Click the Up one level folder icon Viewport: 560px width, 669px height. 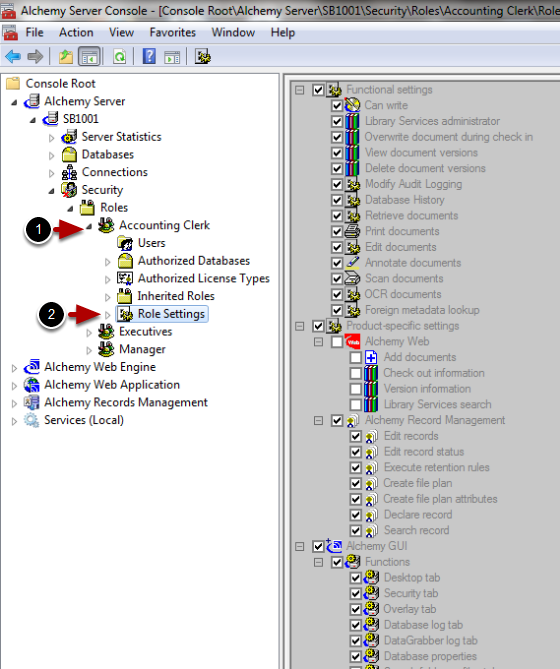point(66,56)
